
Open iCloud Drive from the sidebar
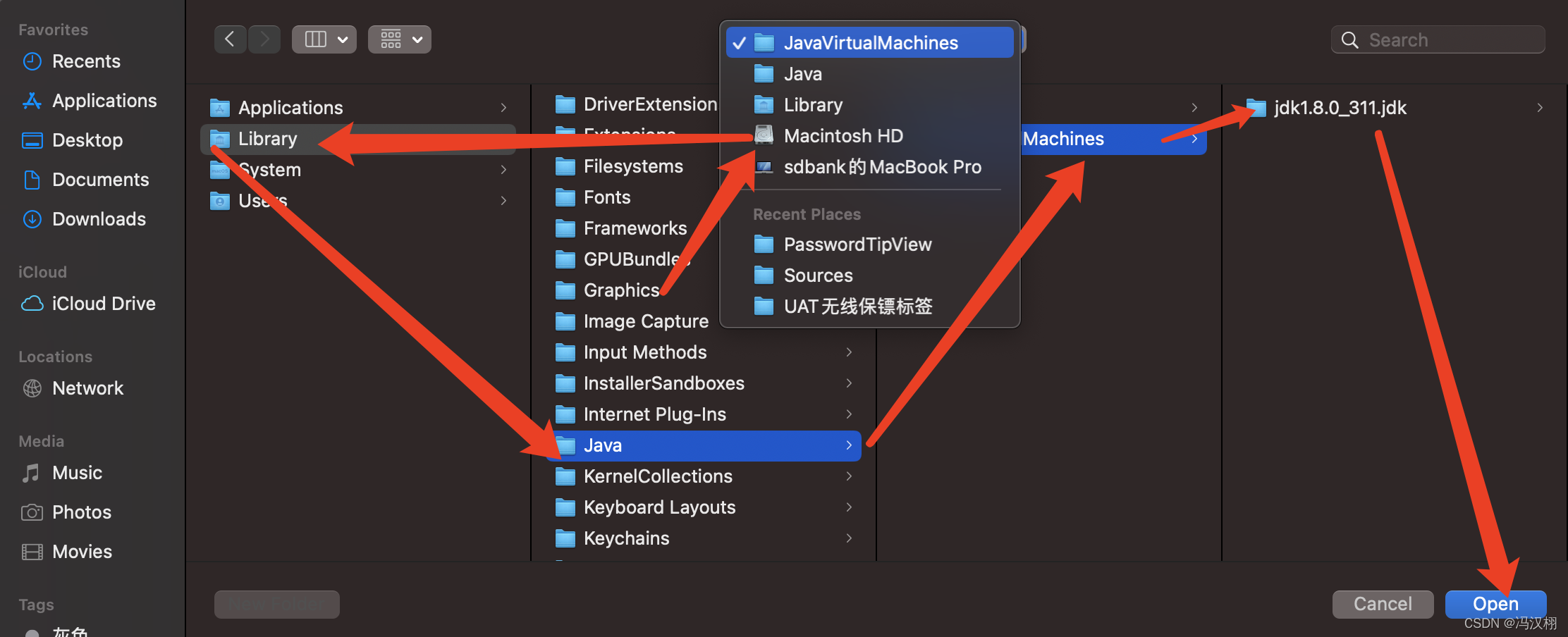104,304
